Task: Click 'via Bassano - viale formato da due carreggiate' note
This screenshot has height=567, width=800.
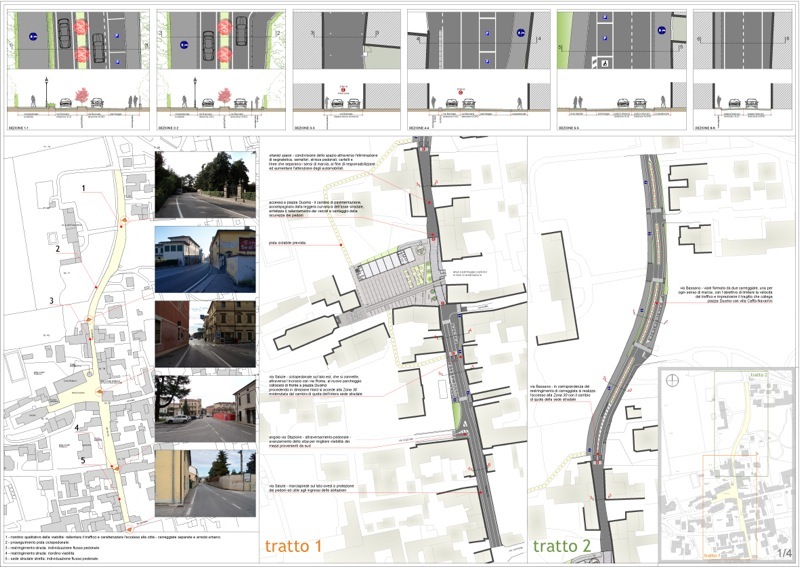Action: pyautogui.click(x=726, y=294)
